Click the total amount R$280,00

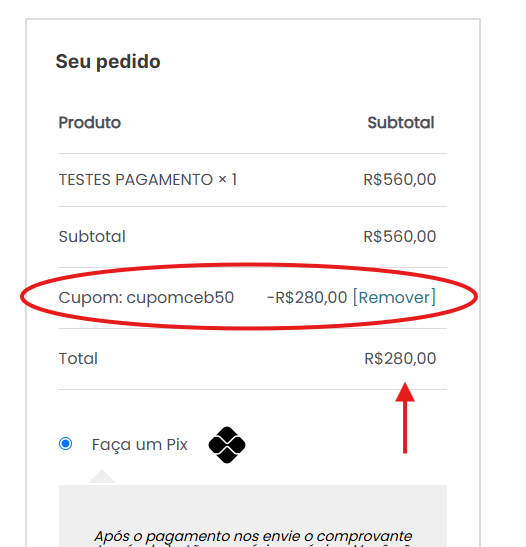click(x=400, y=359)
